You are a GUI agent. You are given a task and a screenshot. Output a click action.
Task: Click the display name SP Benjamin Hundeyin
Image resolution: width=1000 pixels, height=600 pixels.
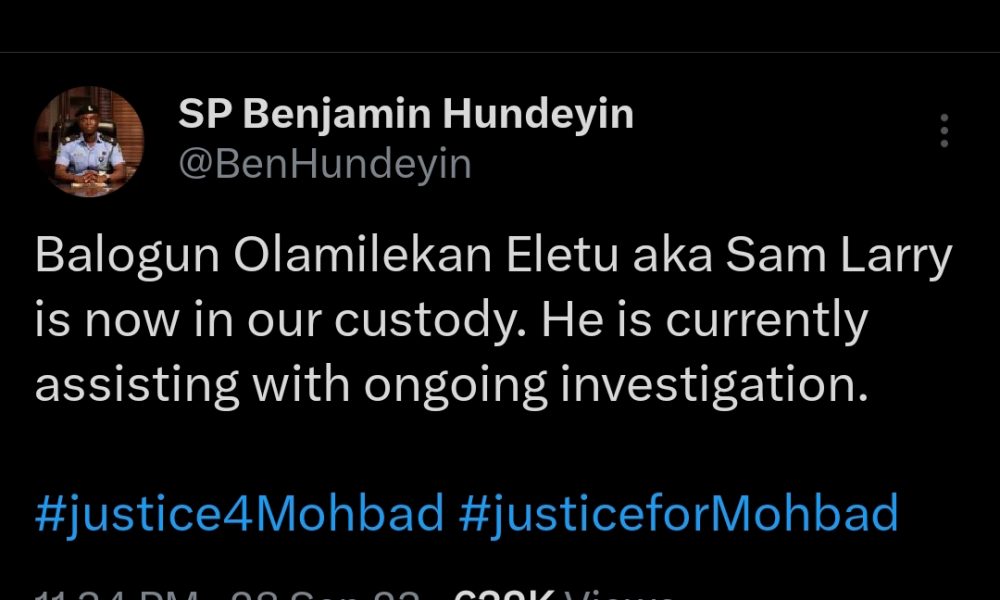[406, 115]
